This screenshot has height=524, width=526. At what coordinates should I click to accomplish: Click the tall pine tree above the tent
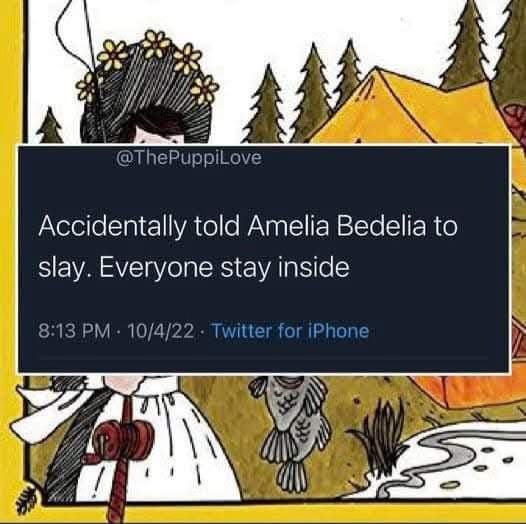pos(468,44)
